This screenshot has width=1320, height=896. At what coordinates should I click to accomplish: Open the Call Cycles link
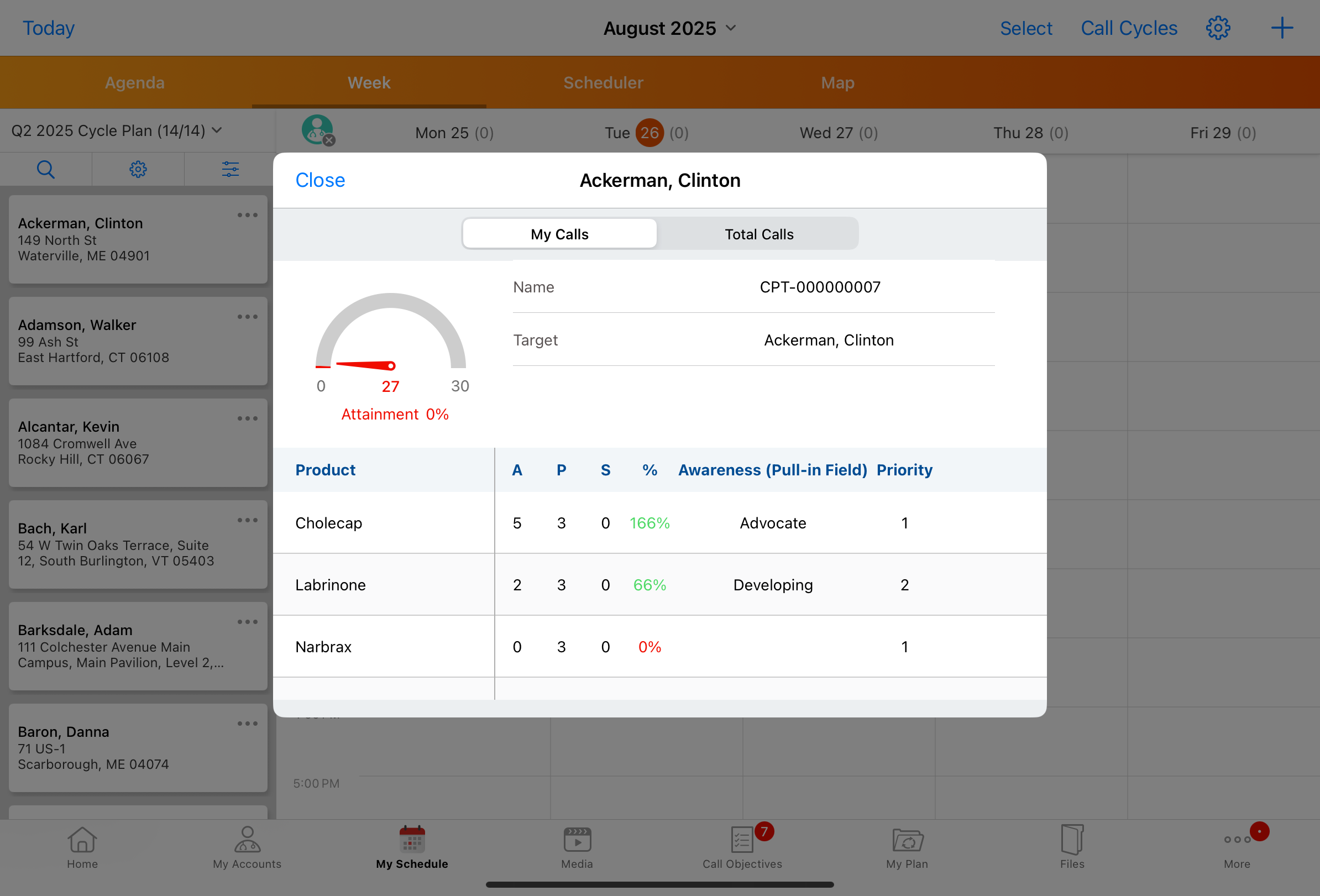[1128, 28]
